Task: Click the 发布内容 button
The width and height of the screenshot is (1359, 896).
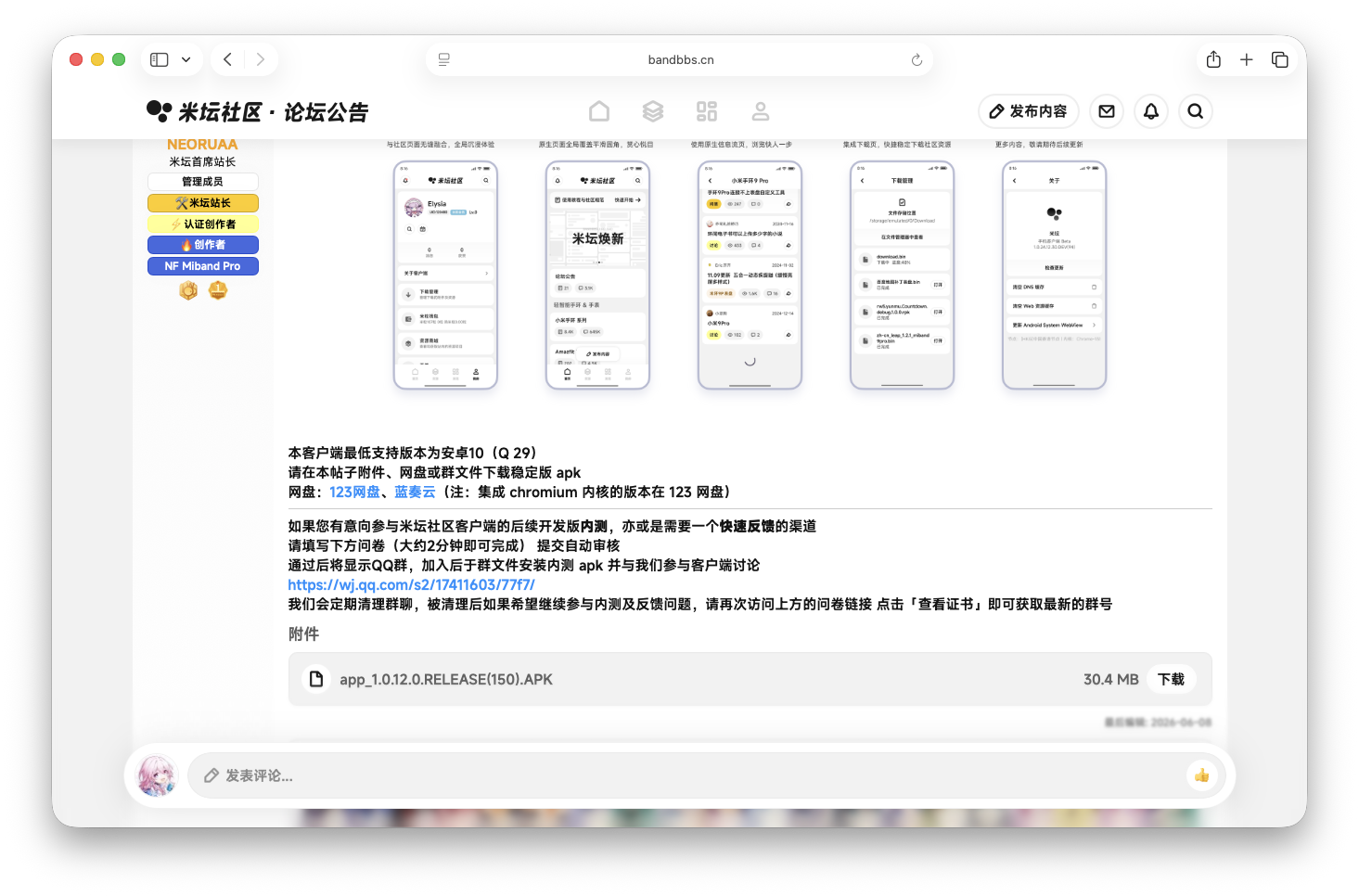Action: 1029,111
